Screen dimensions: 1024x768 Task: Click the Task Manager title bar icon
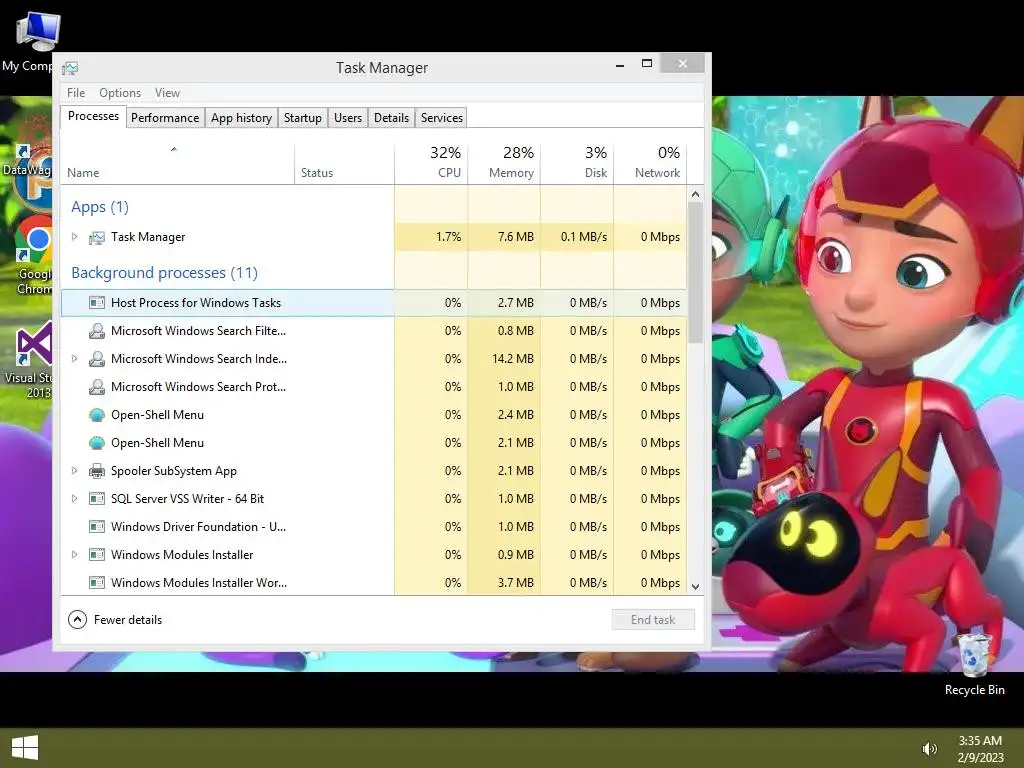pos(70,68)
